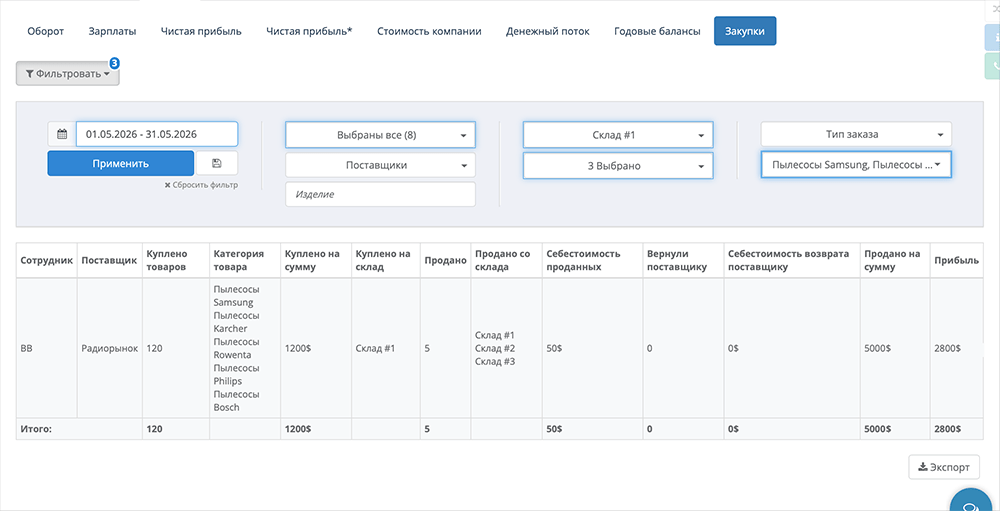This screenshot has width=1000, height=511.
Task: Click the info icon on right edge
Action: 994,38
